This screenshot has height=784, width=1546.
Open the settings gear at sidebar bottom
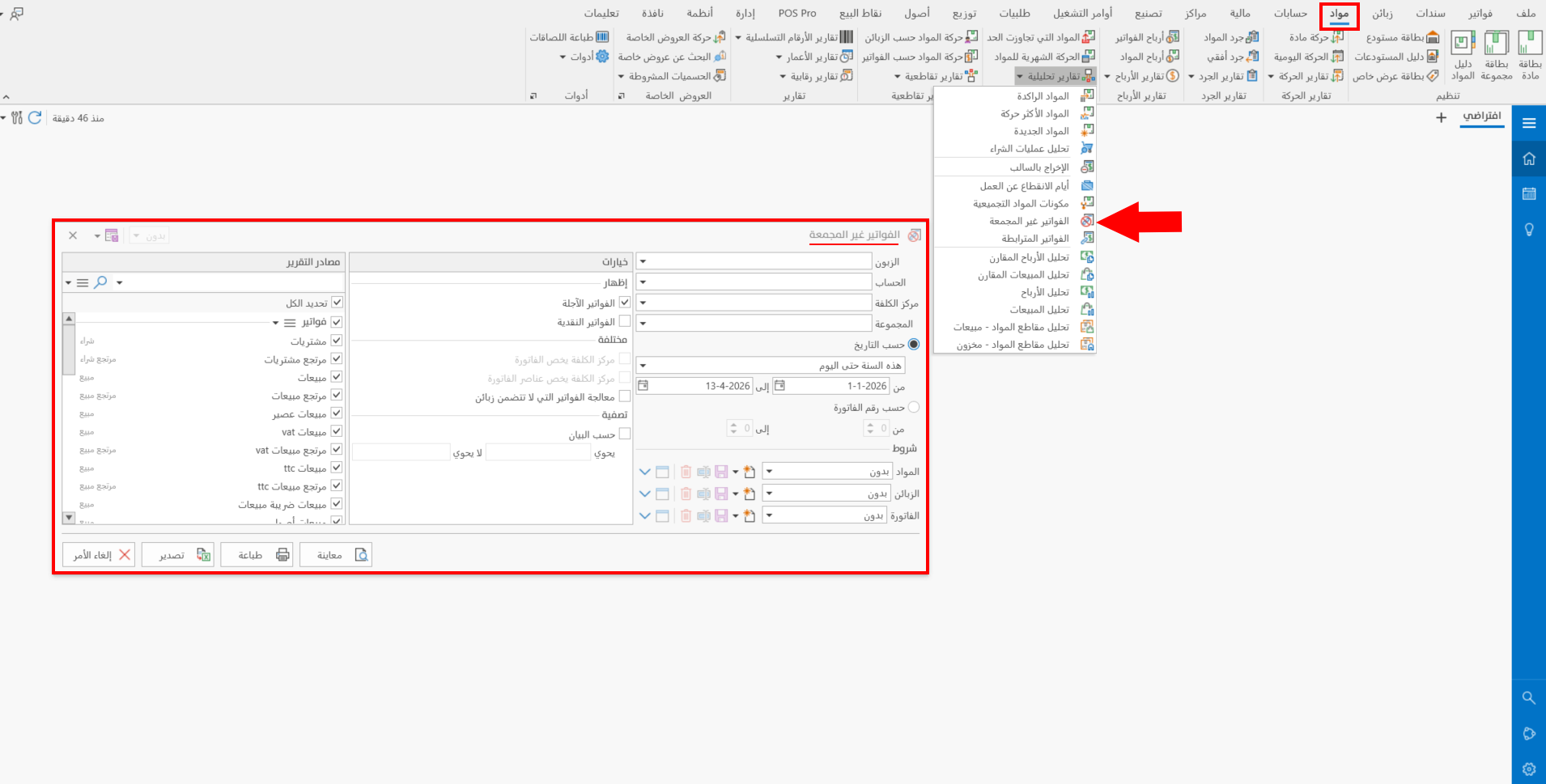pyautogui.click(x=1529, y=769)
